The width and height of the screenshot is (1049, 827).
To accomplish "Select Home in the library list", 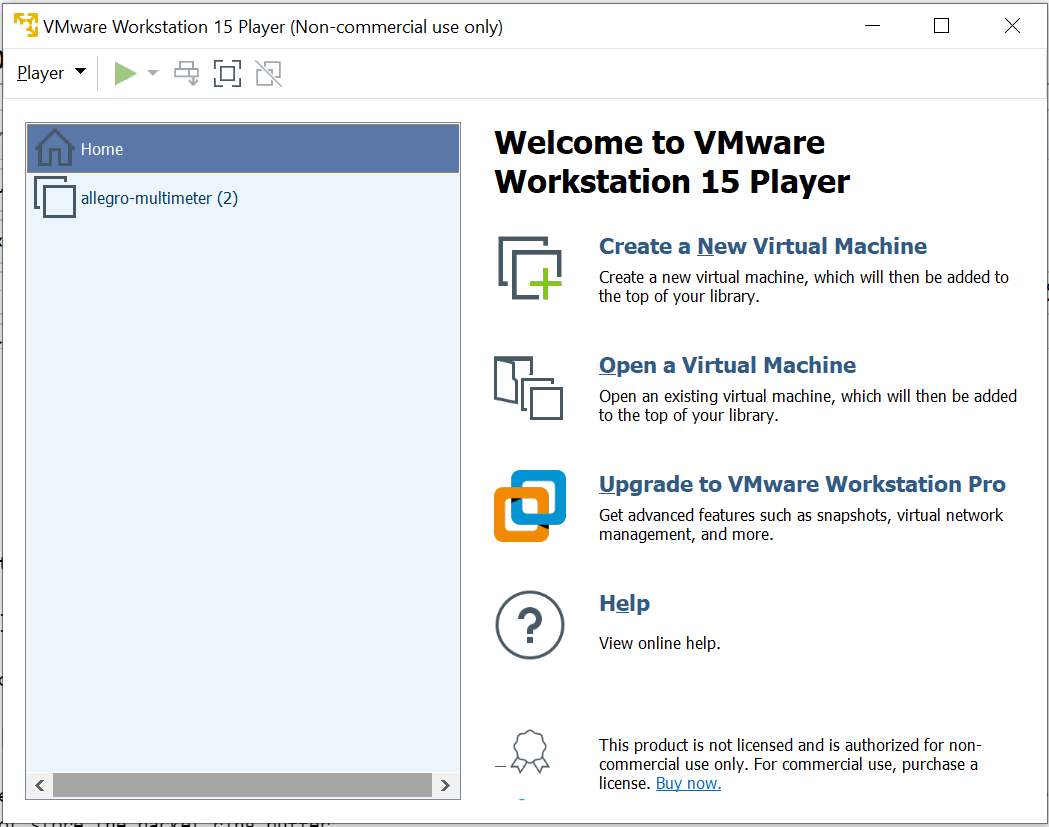I will [x=243, y=149].
